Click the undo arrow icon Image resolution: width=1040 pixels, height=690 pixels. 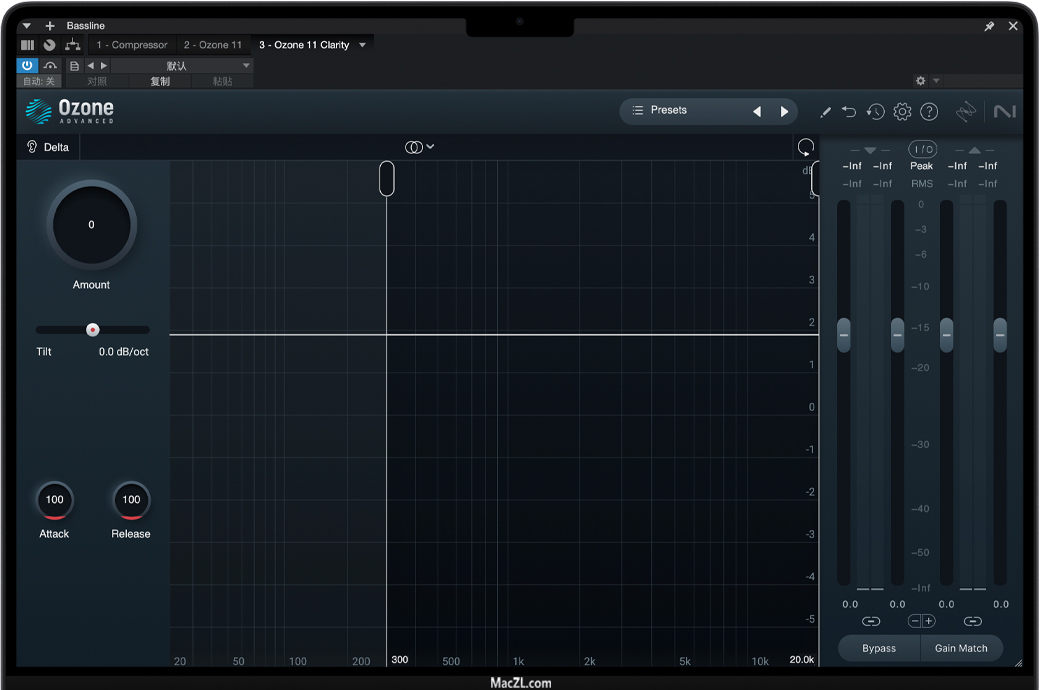849,112
